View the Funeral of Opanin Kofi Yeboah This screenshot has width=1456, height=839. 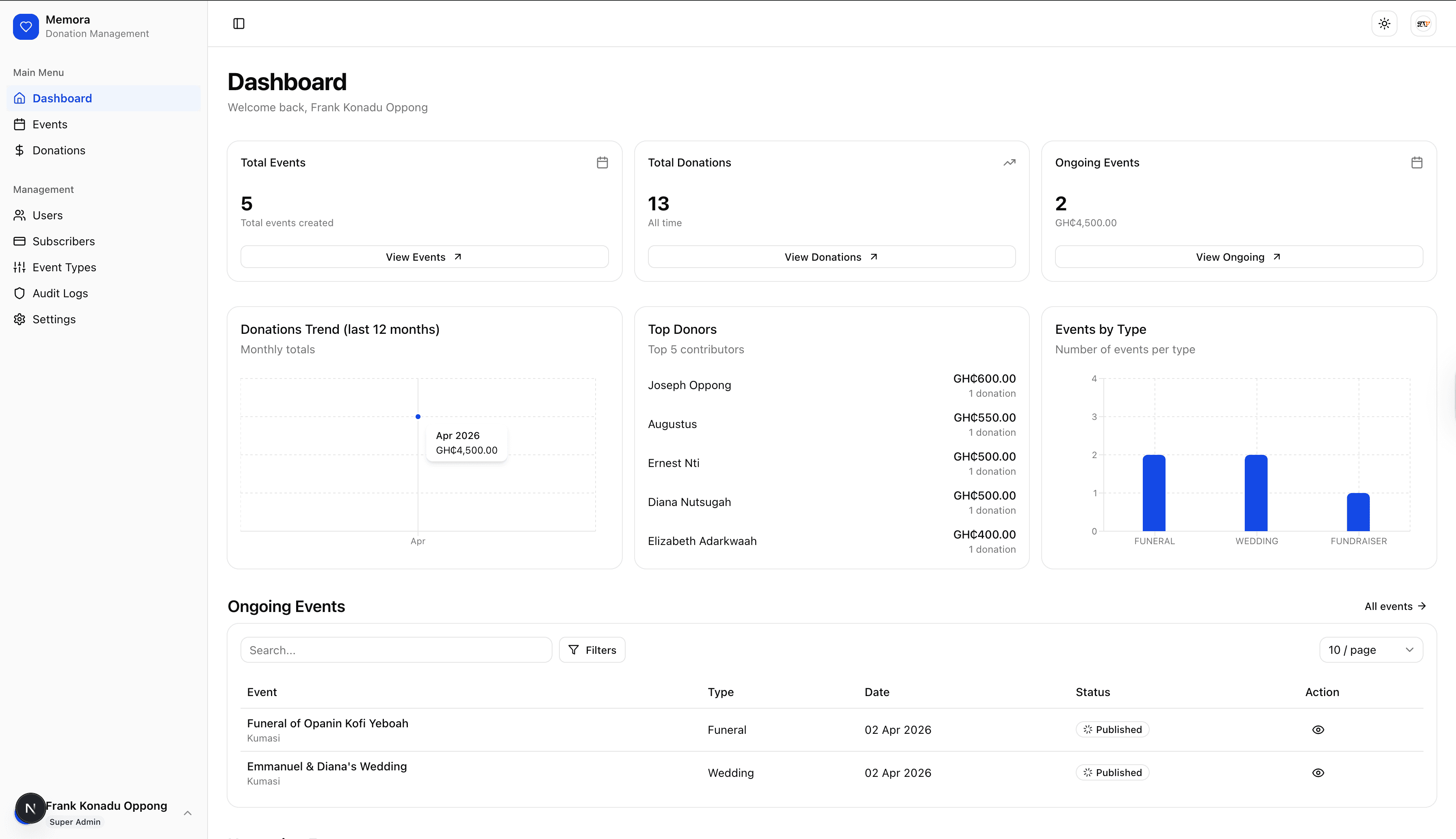pos(1317,729)
